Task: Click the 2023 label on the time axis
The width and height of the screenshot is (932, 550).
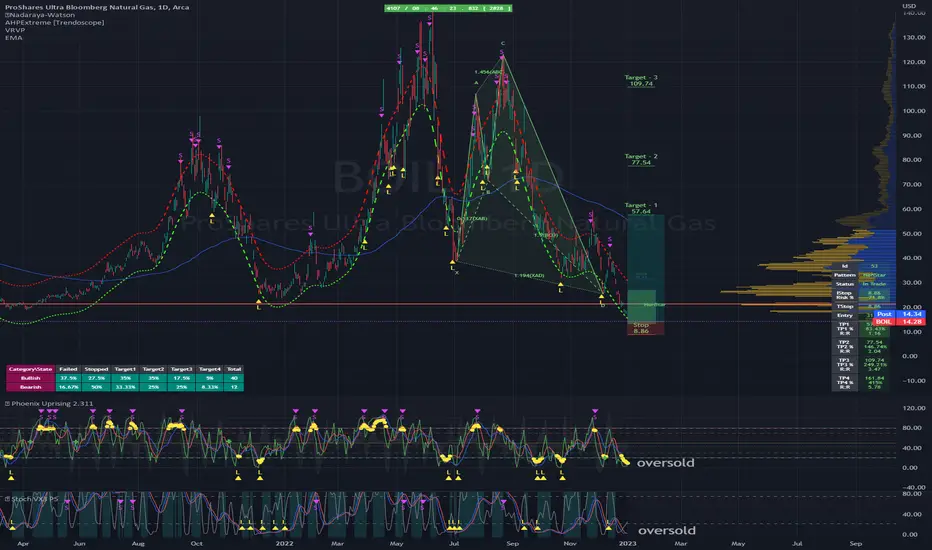Action: point(628,543)
